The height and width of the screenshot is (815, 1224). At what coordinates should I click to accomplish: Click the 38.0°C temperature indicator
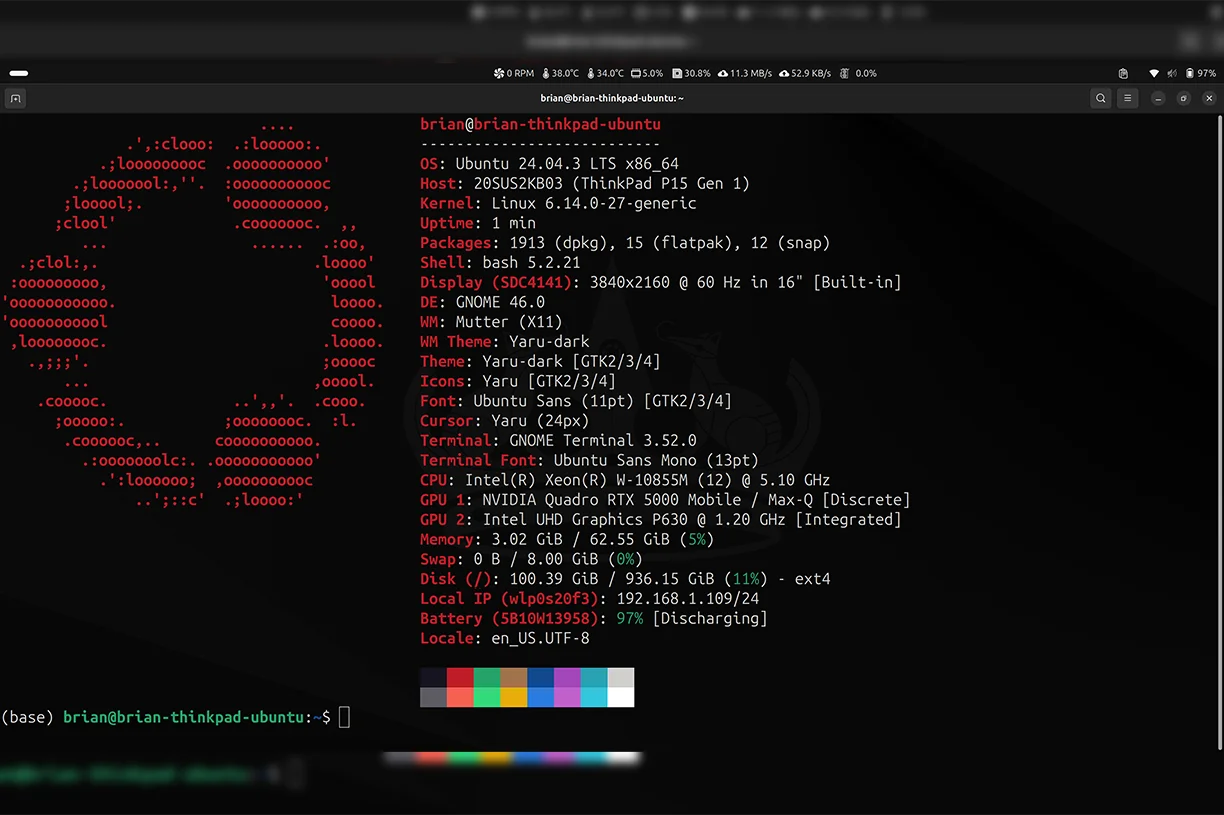tap(560, 73)
